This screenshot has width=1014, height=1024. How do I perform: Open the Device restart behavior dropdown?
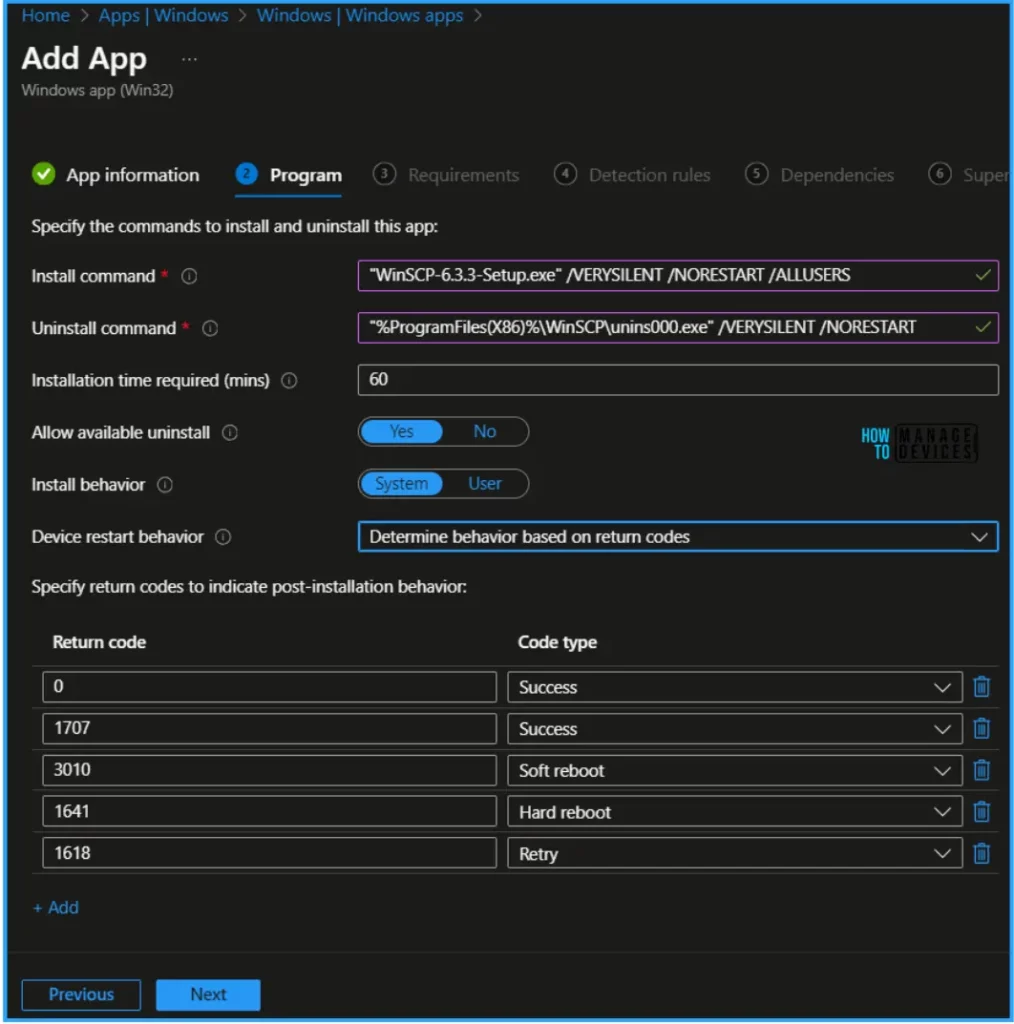click(x=678, y=537)
